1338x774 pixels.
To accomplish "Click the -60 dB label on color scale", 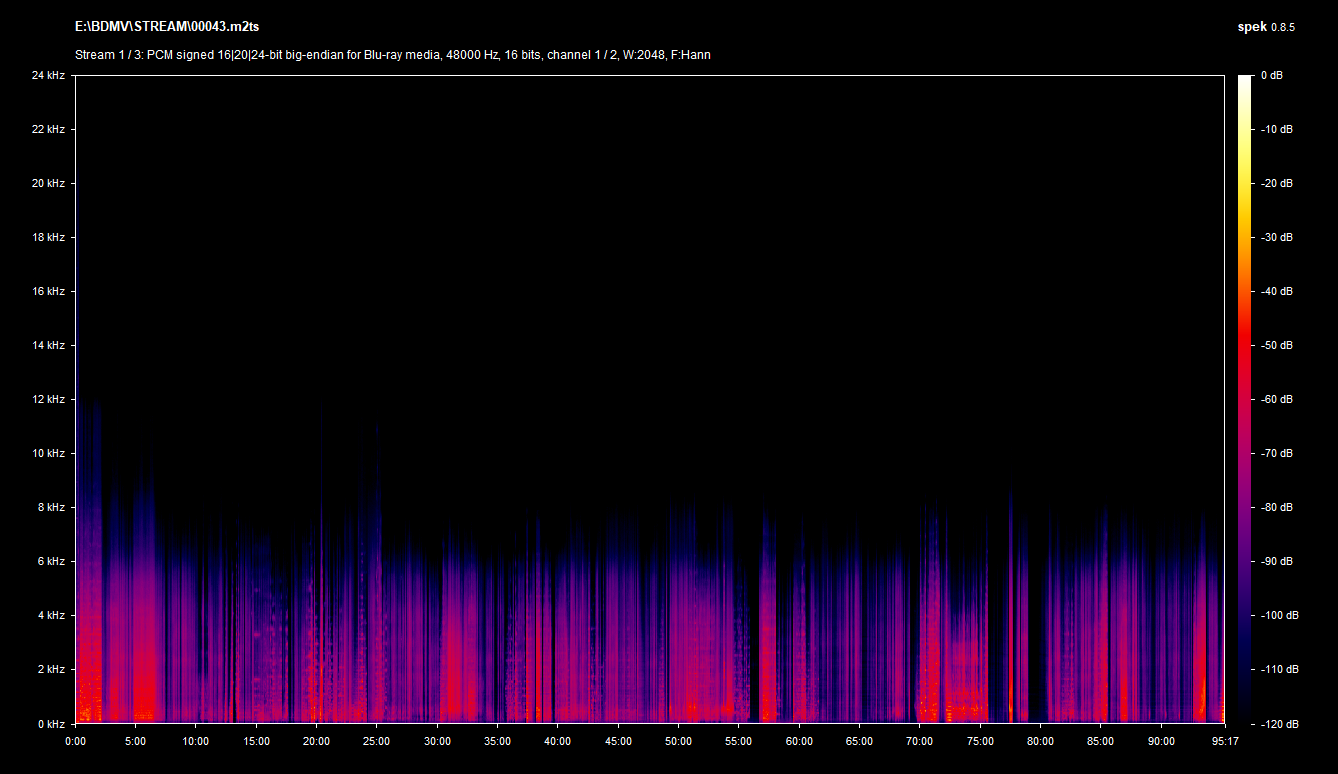I will 1276,399.
